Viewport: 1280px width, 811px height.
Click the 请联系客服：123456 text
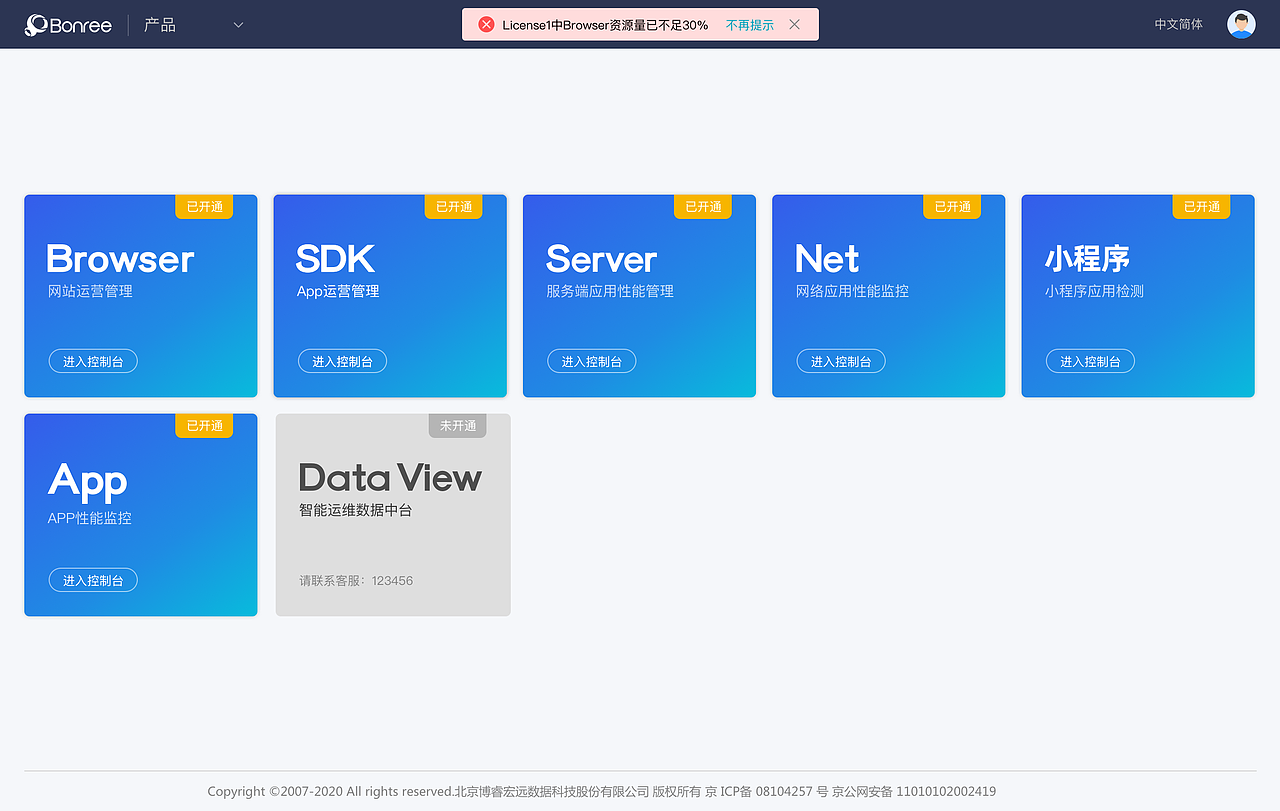356,581
